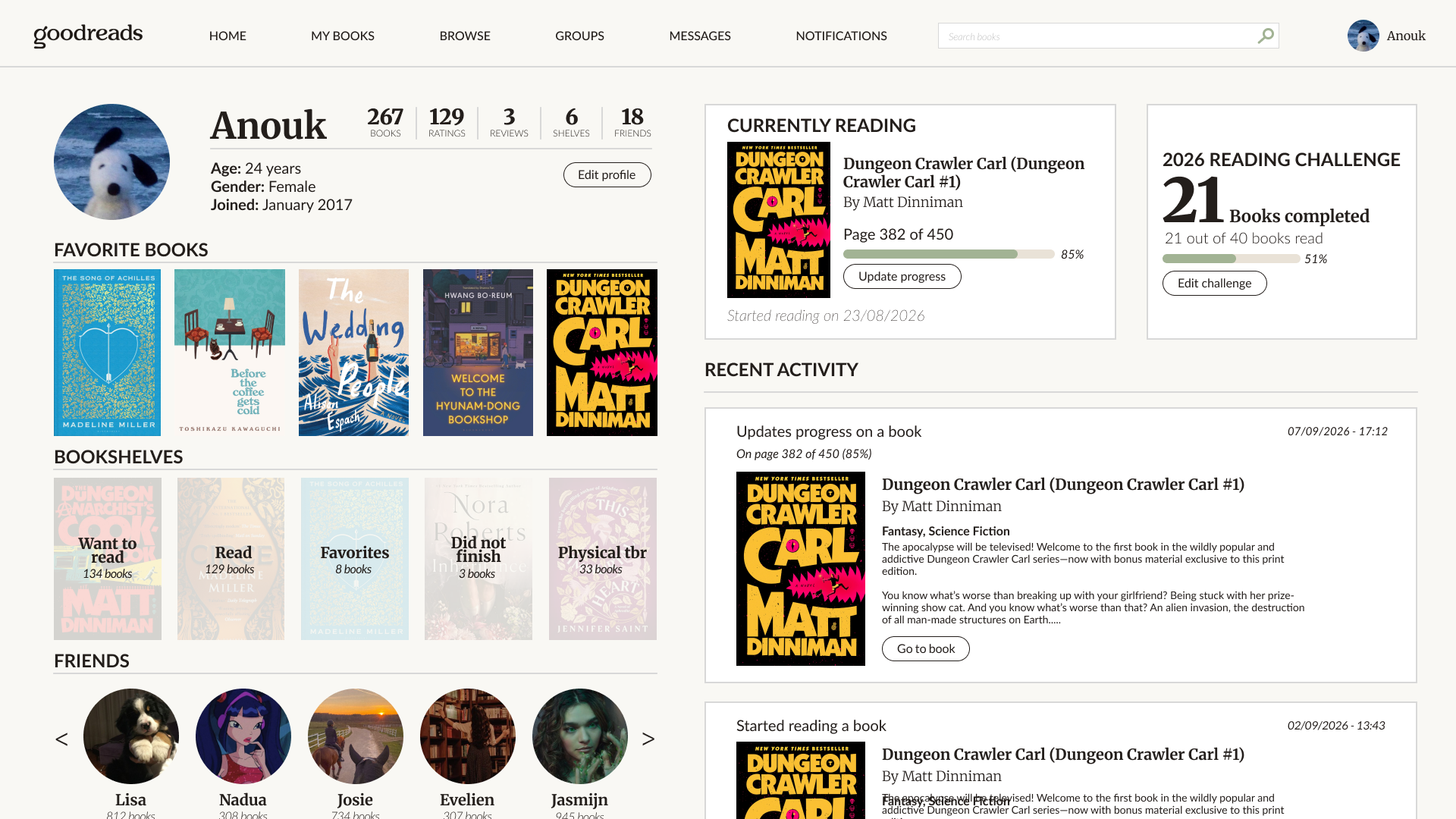Click friend name Lisa
The image size is (1456, 819).
coord(130,800)
